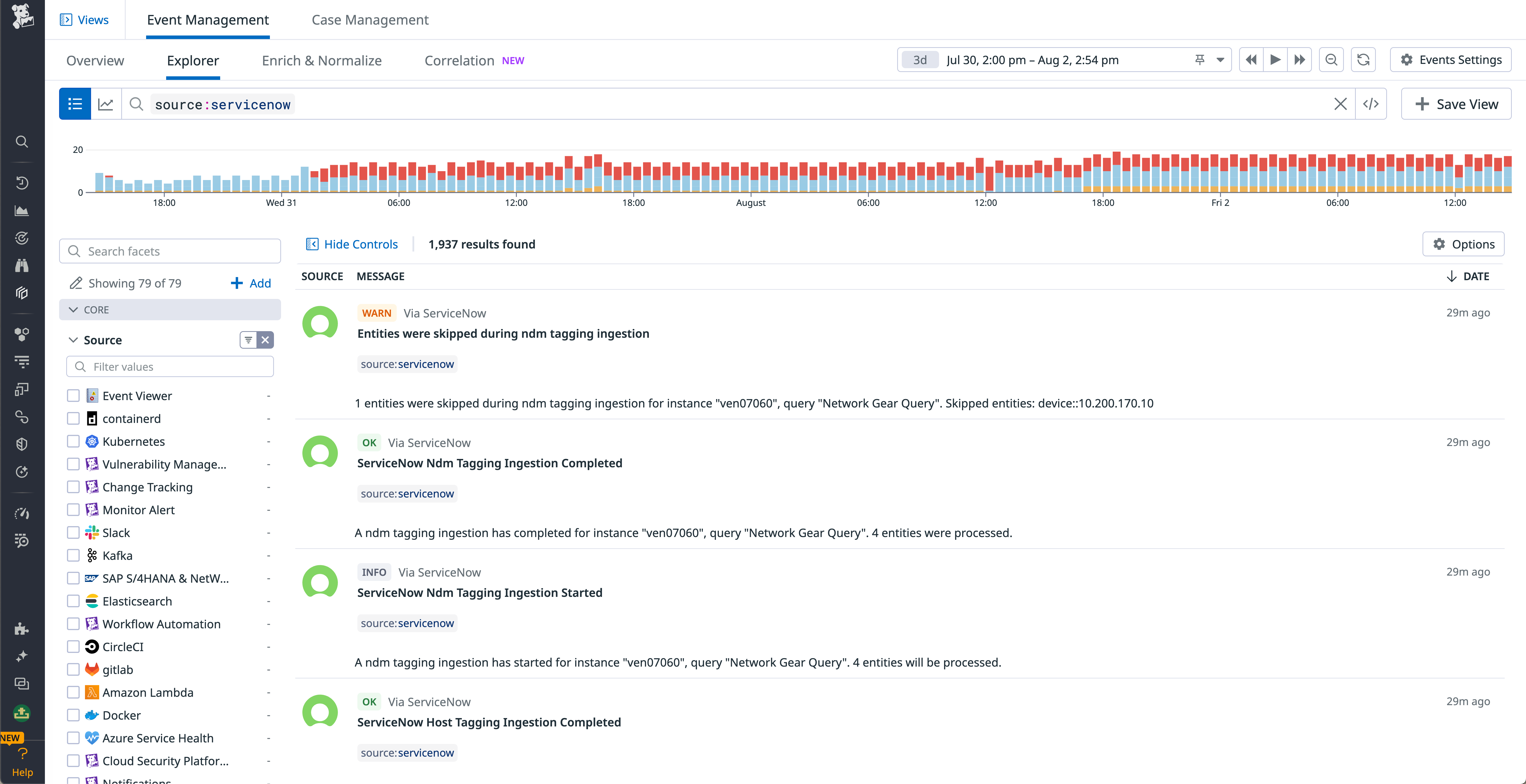
Task: Open the time range dropdown arrow
Action: tap(1220, 59)
